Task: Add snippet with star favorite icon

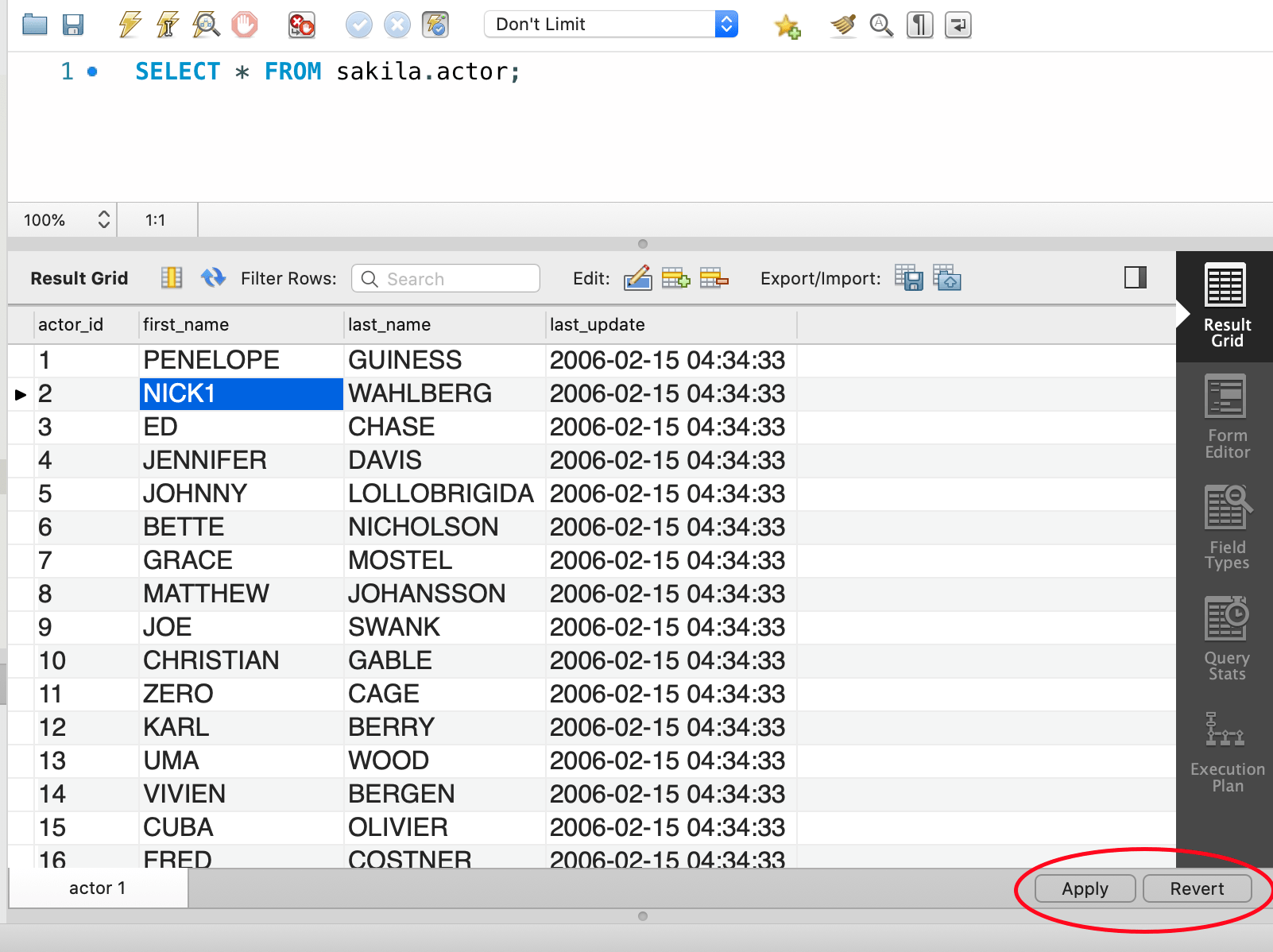Action: [x=787, y=25]
